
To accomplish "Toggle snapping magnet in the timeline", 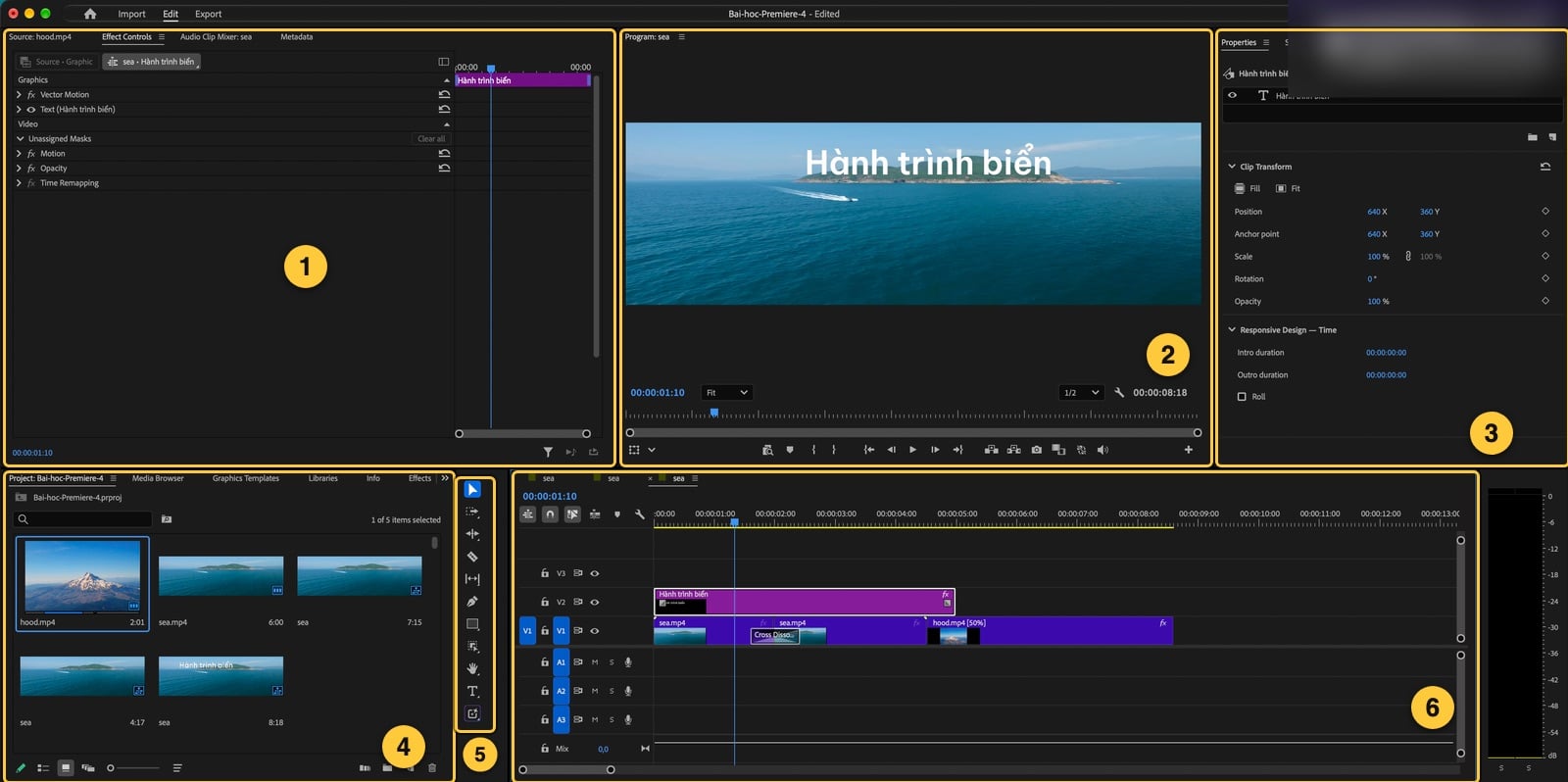I will click(x=550, y=513).
